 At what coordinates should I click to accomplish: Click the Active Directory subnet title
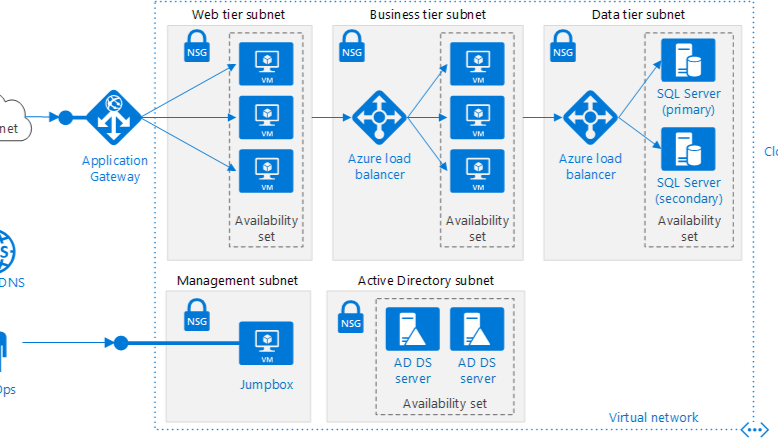[426, 281]
